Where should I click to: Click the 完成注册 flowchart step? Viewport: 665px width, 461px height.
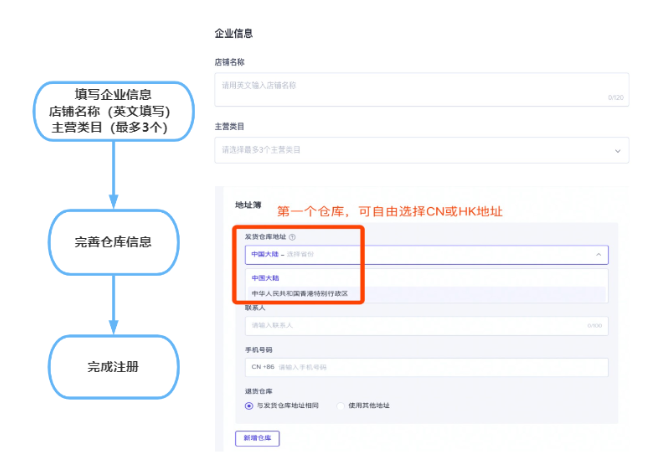(114, 367)
